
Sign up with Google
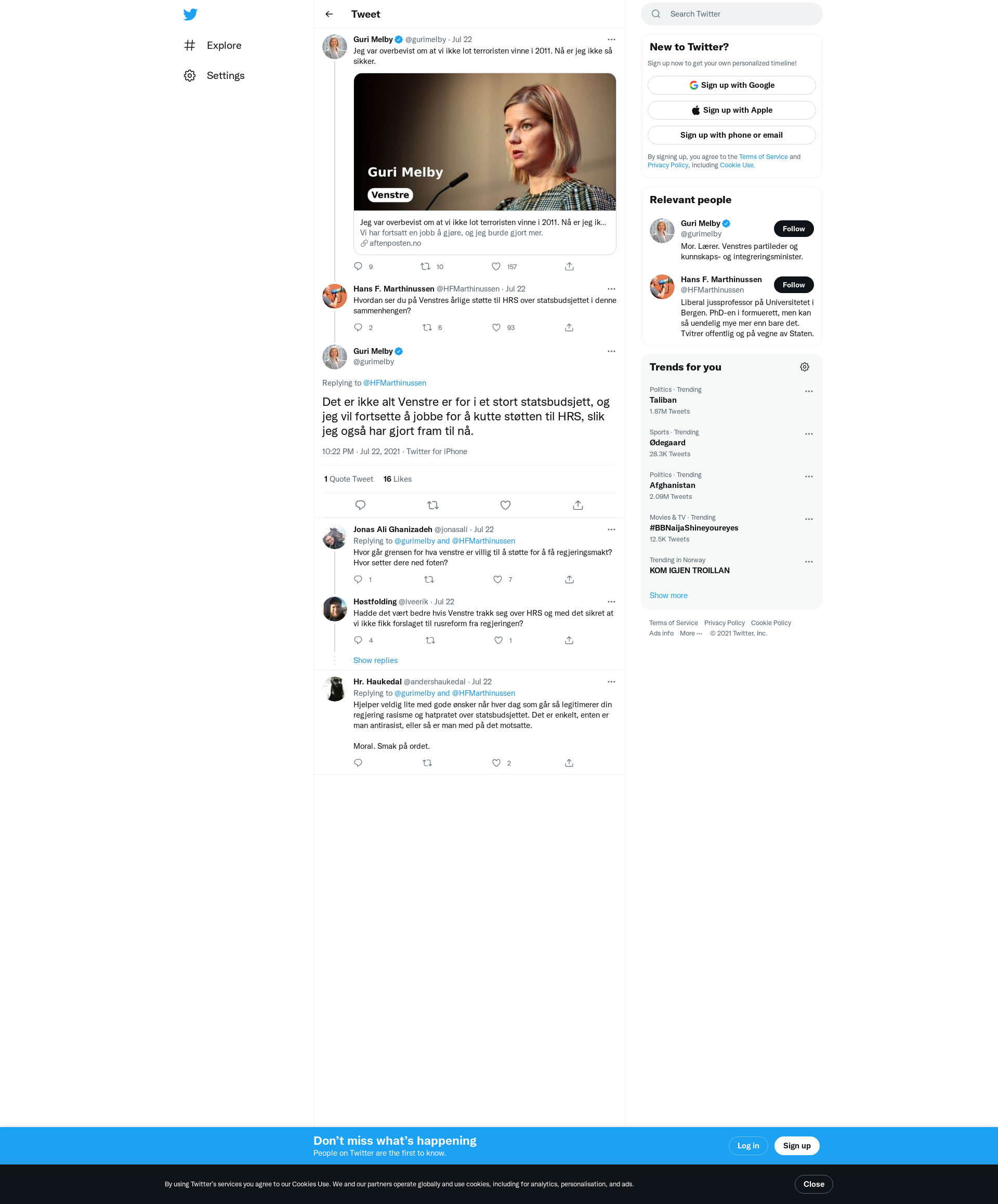click(x=731, y=85)
